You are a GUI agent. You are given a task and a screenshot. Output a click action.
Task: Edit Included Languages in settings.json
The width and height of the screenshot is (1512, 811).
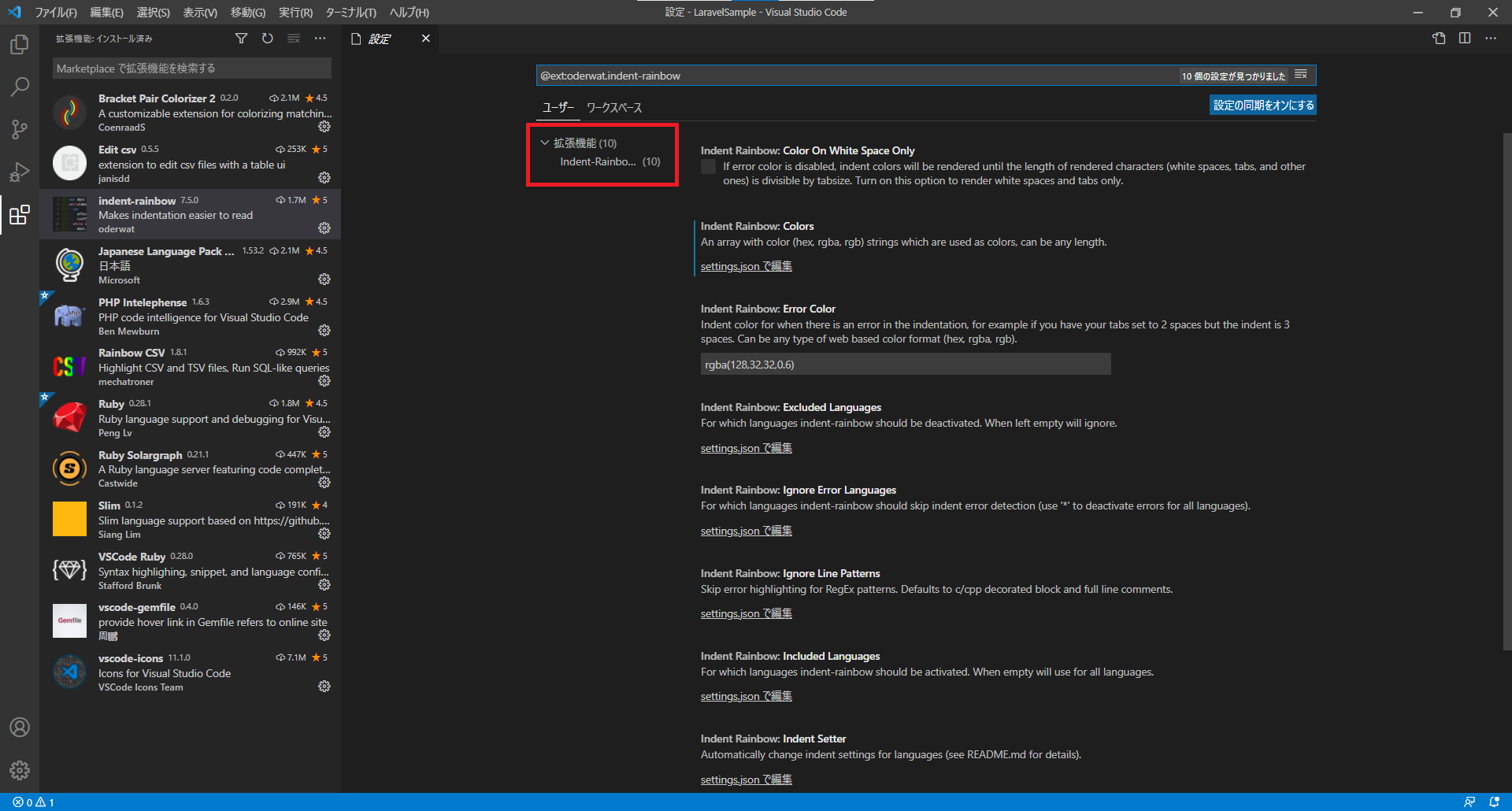(x=747, y=696)
